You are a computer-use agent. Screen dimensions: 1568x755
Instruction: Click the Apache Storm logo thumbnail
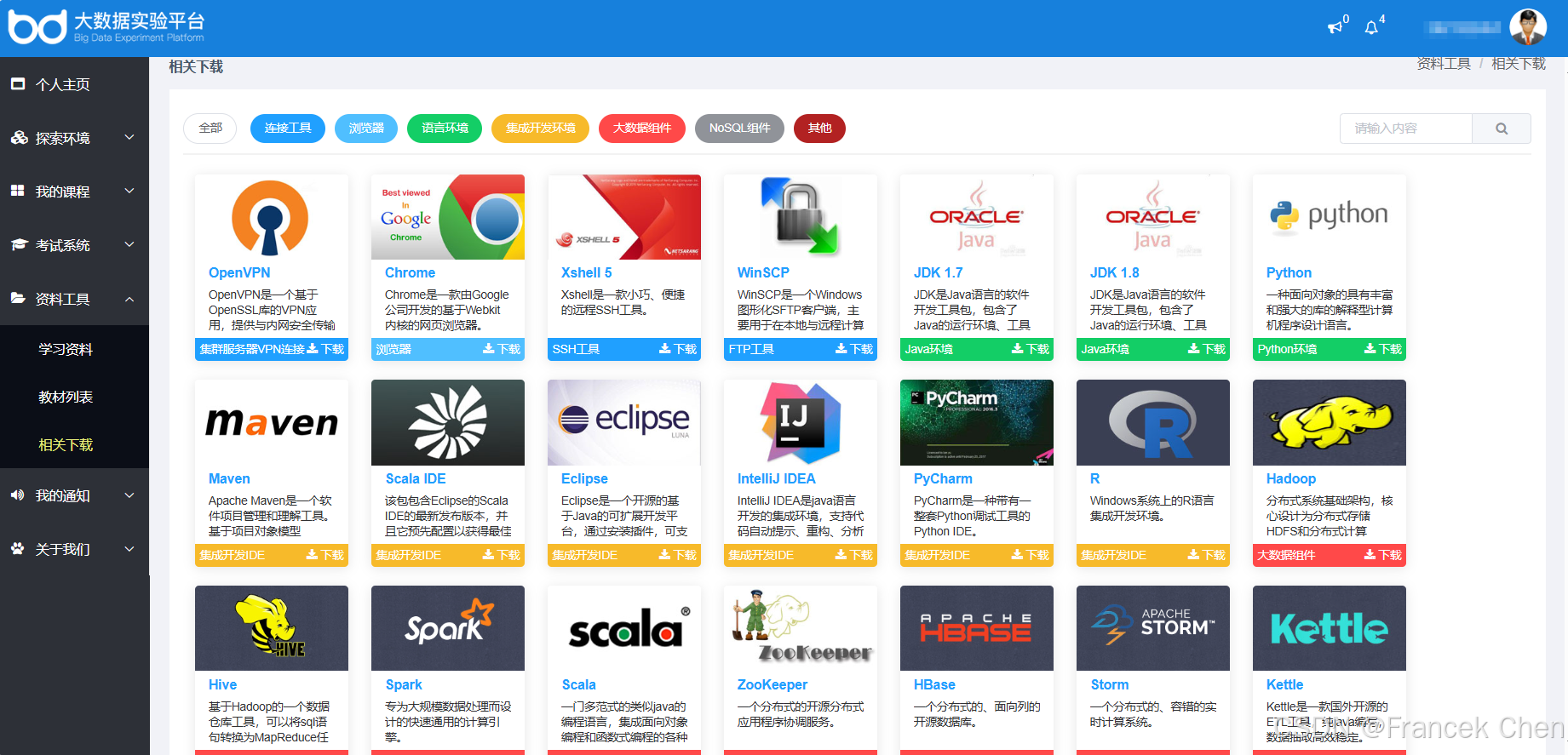click(1153, 628)
